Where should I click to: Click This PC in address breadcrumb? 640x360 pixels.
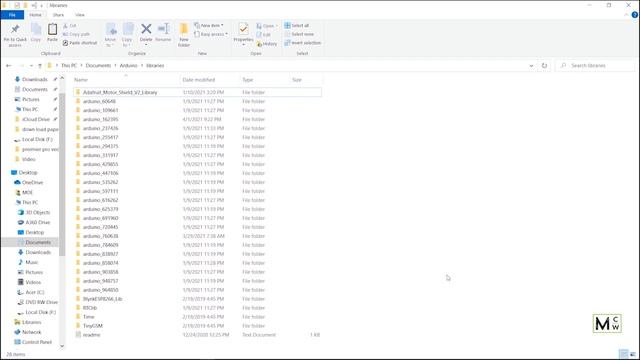(x=69, y=65)
